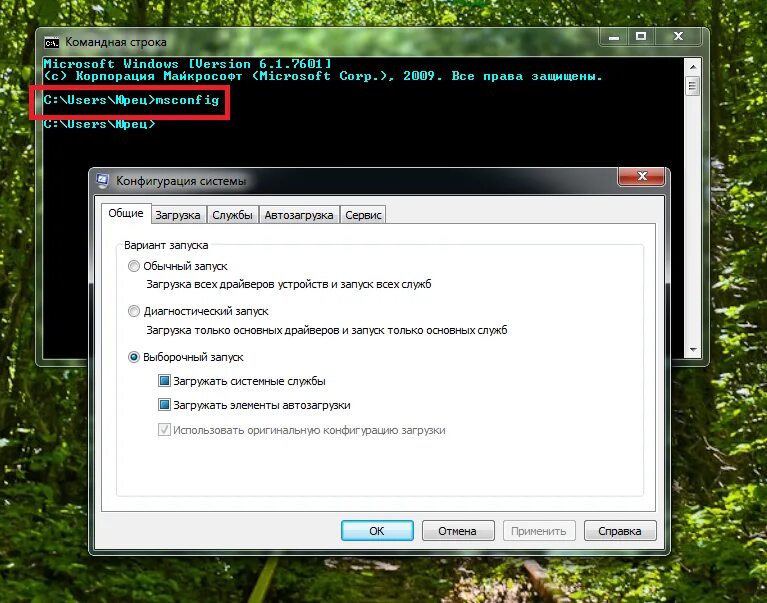Toggle Загружать элементы автозагрузки checkbox
767x603 pixels.
[164, 404]
